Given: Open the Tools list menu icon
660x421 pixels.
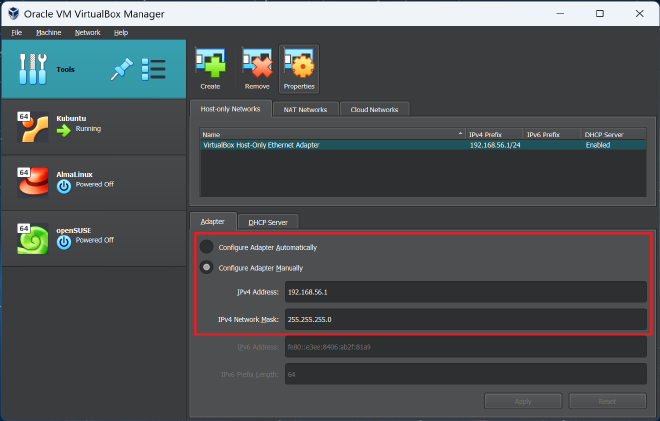Looking at the screenshot, I should pos(153,69).
